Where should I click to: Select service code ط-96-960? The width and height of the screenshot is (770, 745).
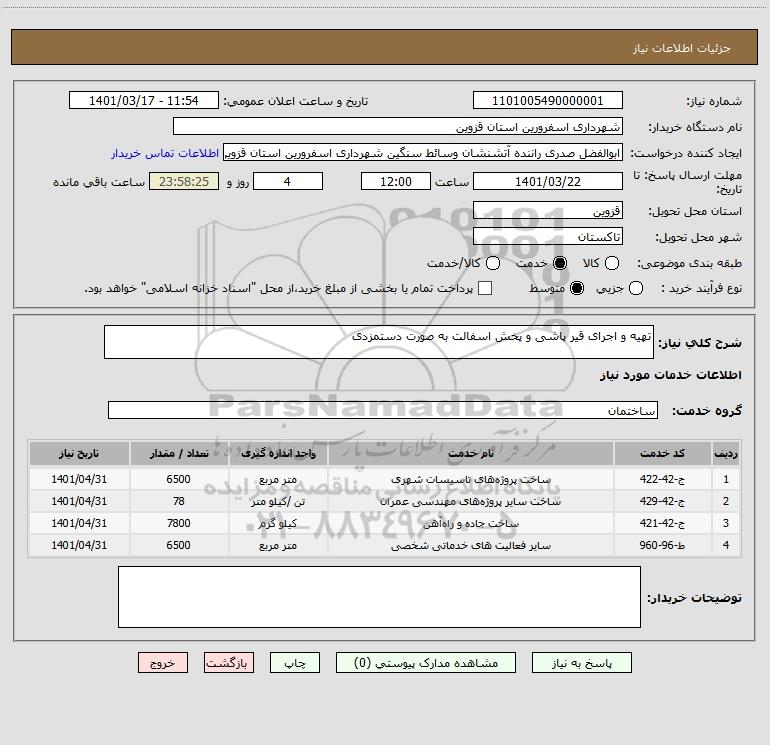[662, 545]
